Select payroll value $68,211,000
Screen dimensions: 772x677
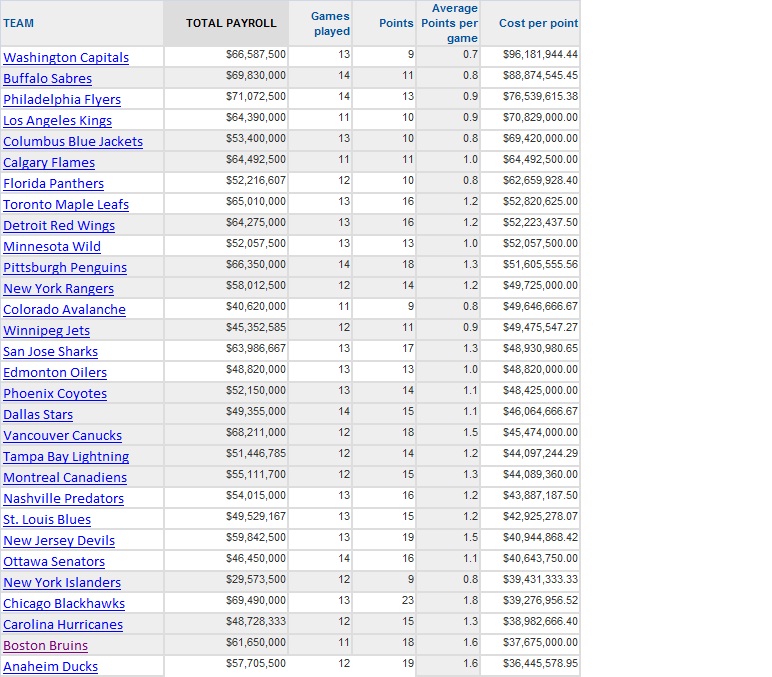point(256,432)
